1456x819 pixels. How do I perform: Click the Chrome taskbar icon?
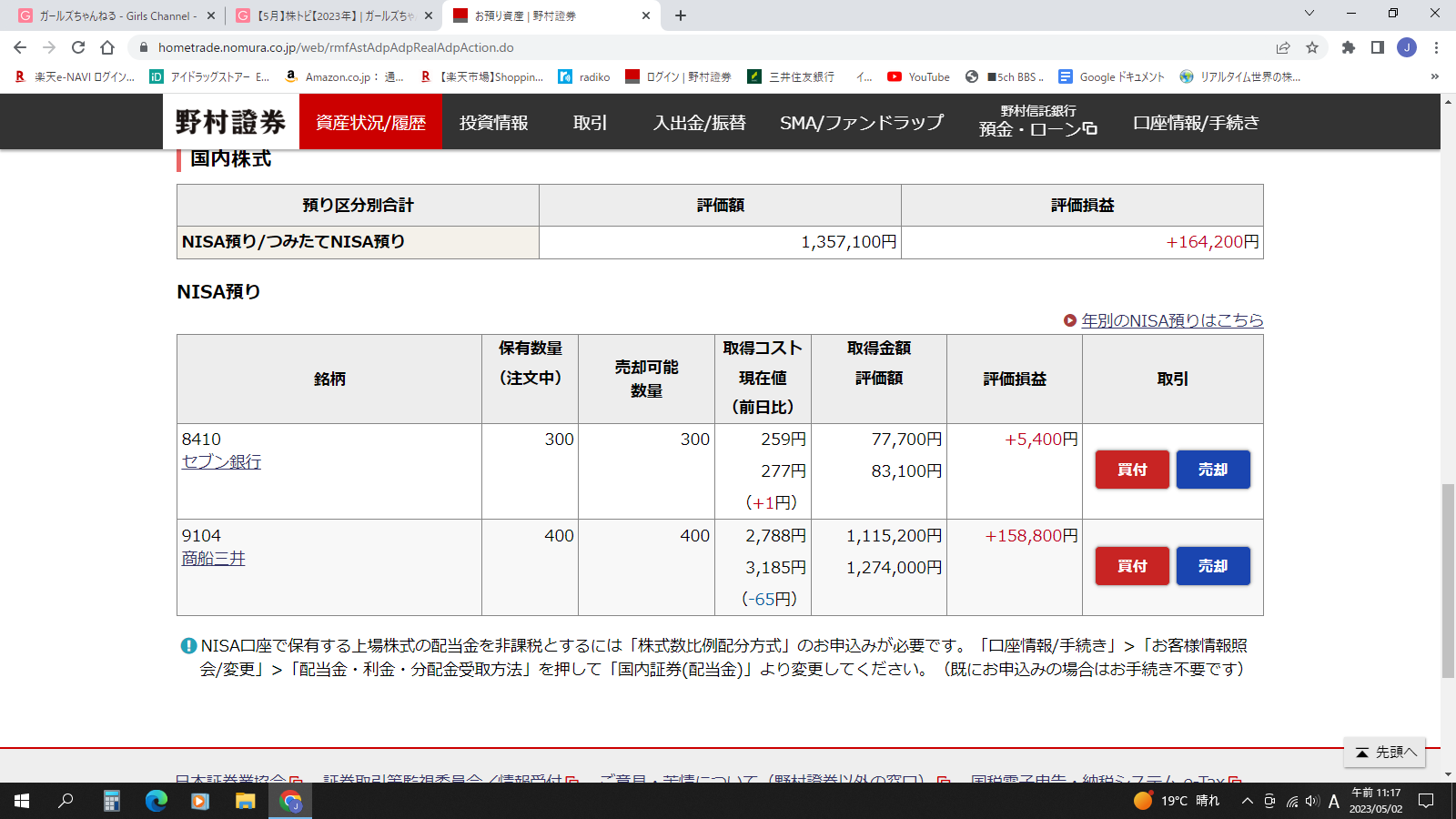click(x=290, y=801)
